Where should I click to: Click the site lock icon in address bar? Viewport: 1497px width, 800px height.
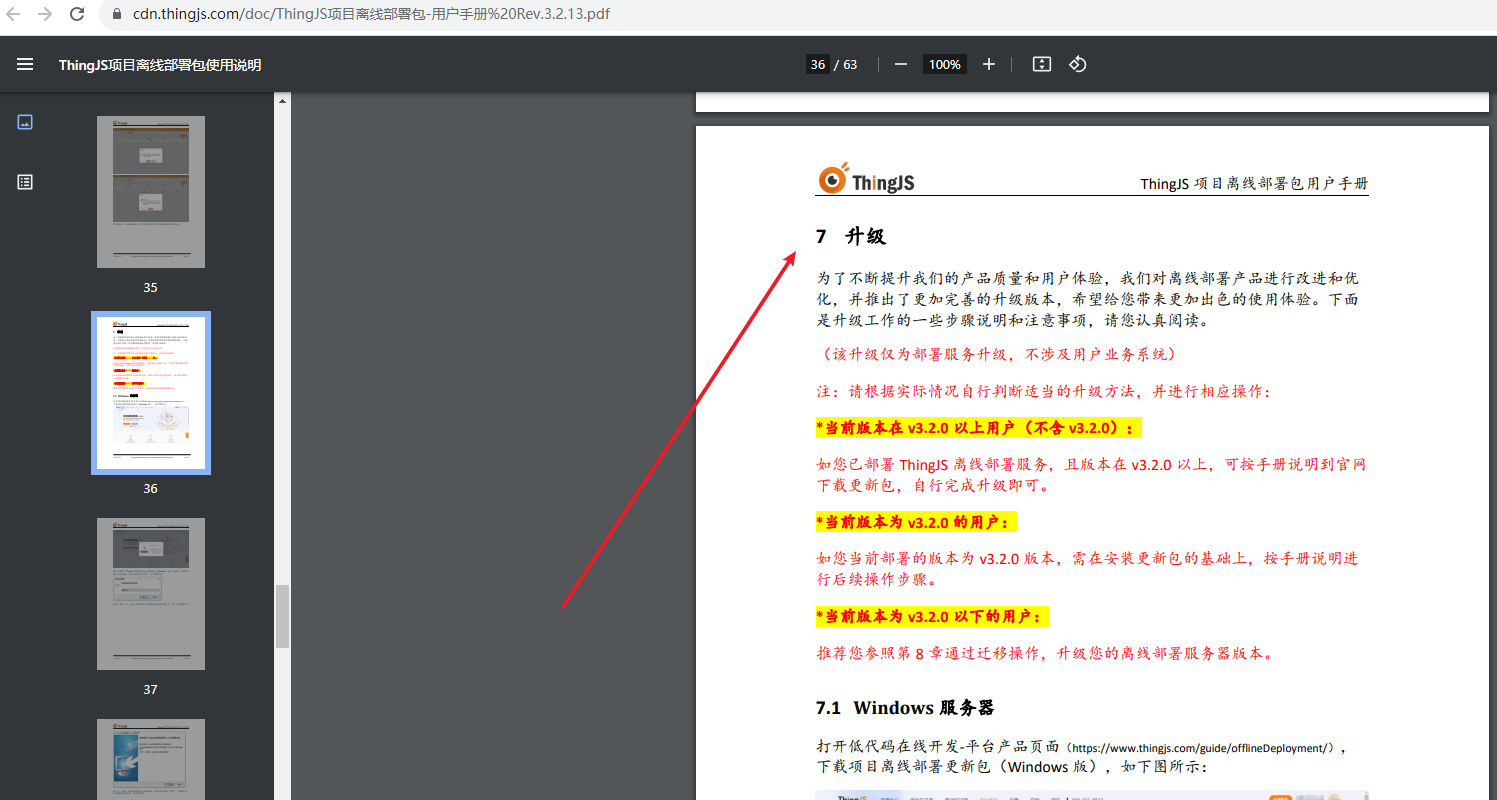pos(117,14)
